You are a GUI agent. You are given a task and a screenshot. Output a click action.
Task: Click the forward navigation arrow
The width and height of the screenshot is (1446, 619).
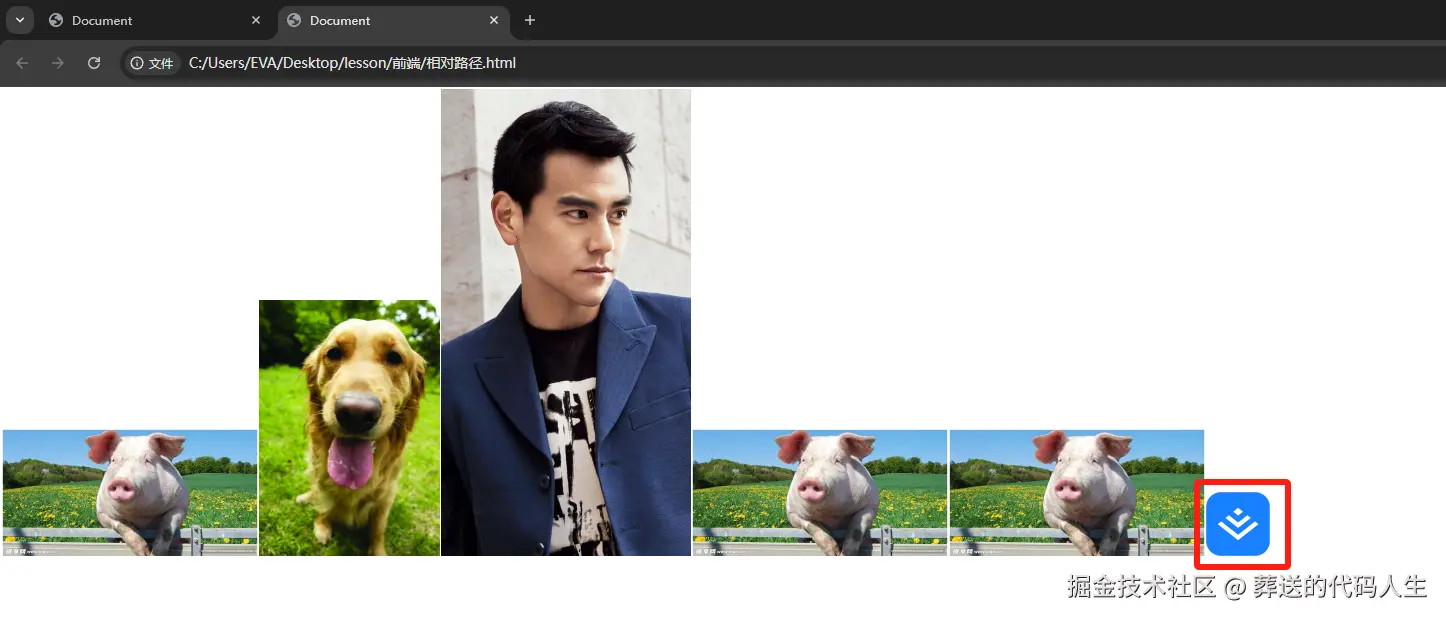[x=58, y=62]
